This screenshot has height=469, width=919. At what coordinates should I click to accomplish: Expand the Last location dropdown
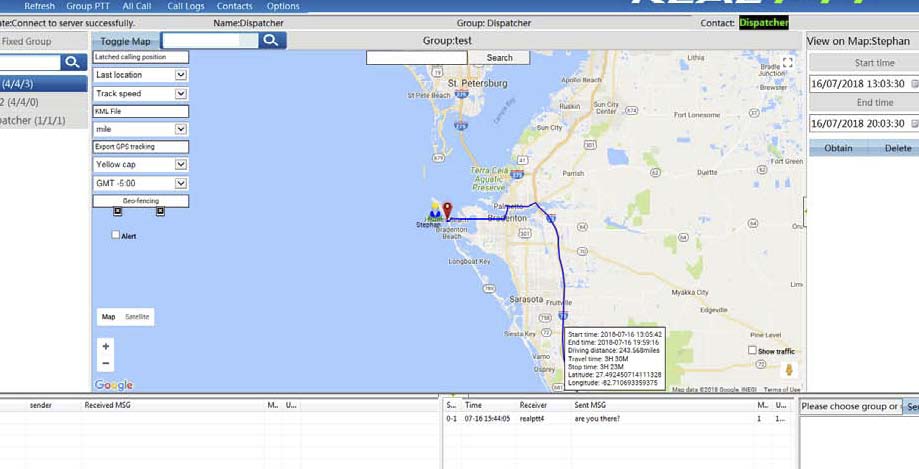pos(181,75)
